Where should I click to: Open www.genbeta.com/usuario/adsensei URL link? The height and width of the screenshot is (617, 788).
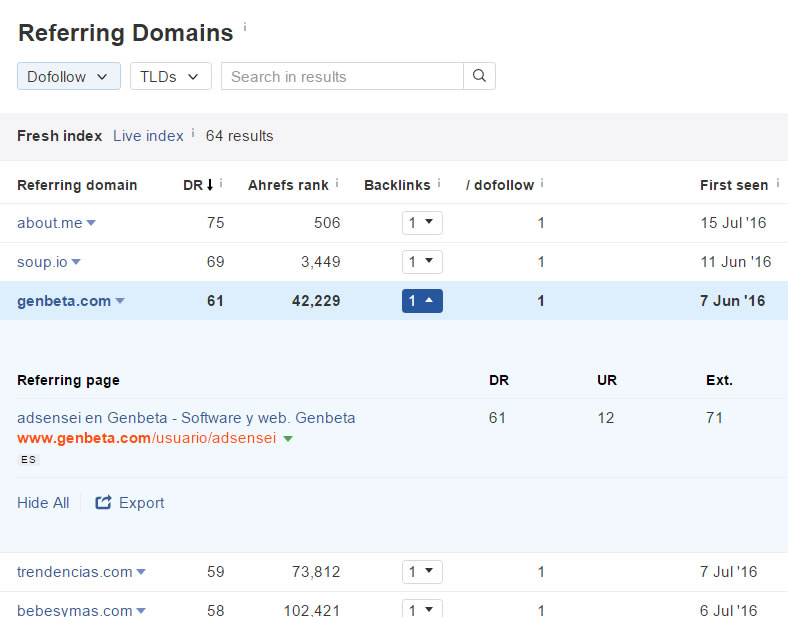tap(147, 438)
